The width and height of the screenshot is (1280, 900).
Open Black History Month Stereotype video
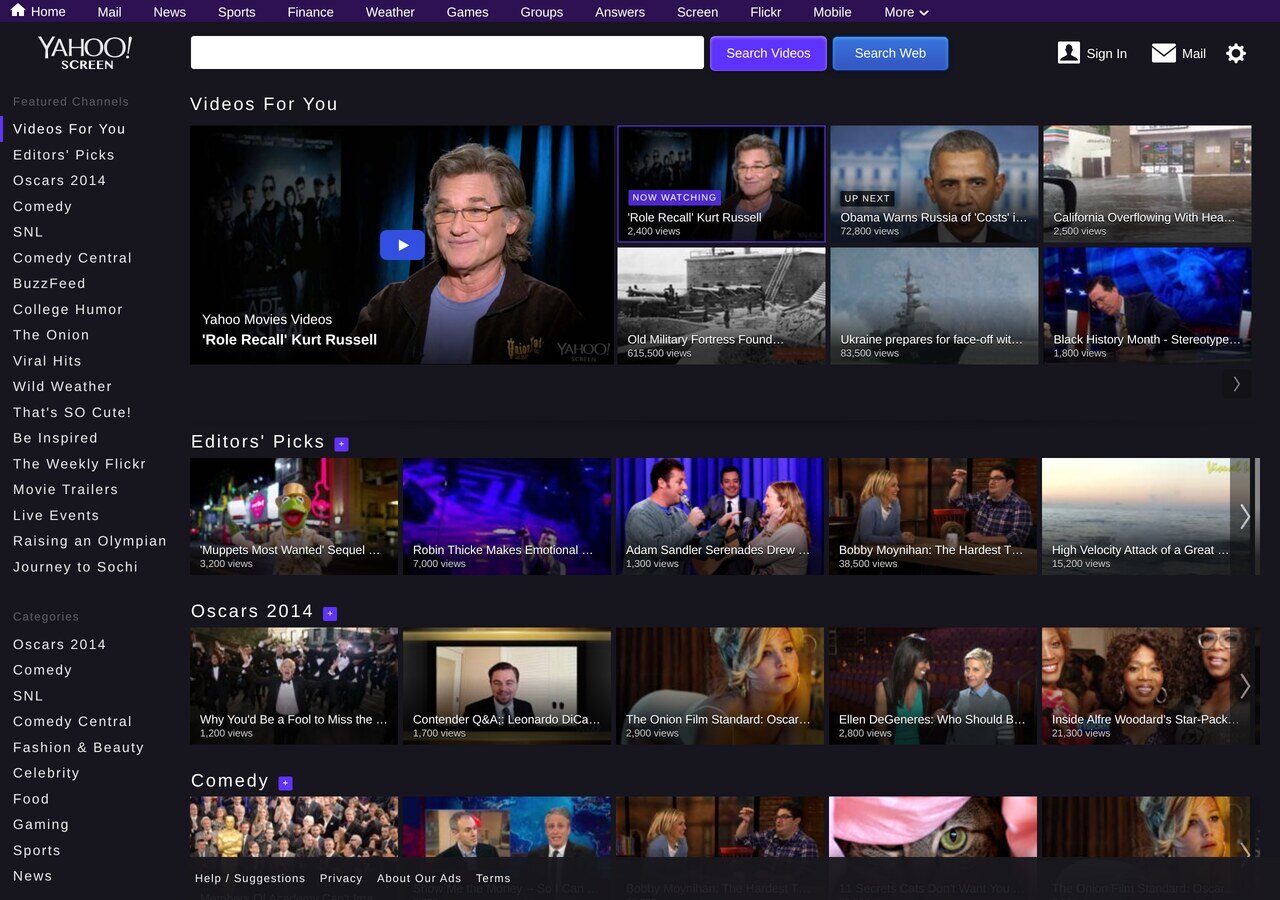(1147, 306)
